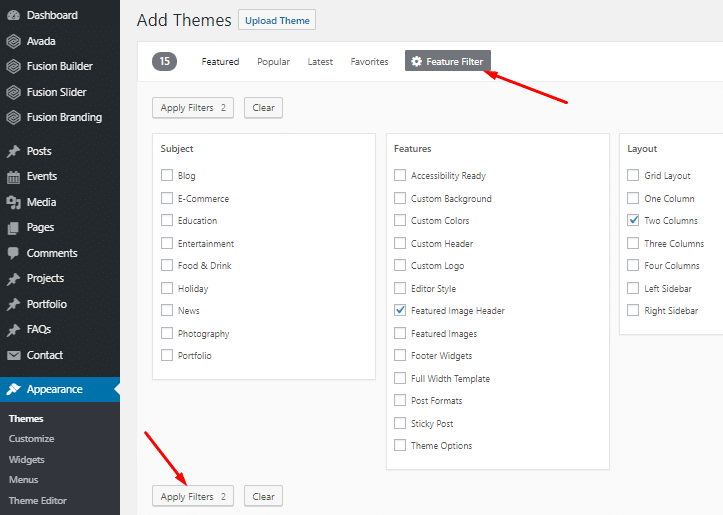Open Media library icon
Viewport: 723px width, 515px height.
pyautogui.click(x=13, y=202)
